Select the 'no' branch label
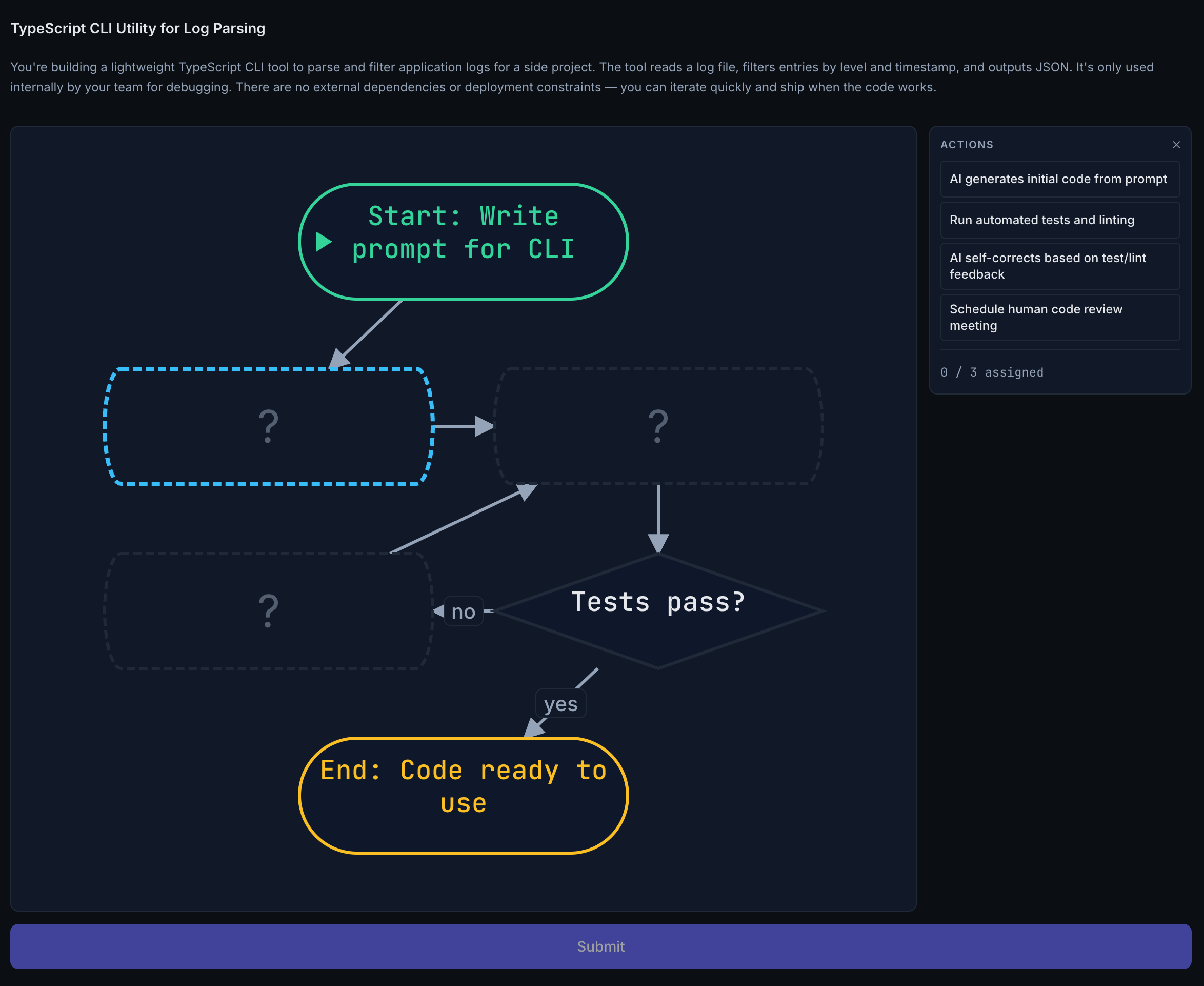Screen dimensions: 1204x986 pos(463,612)
